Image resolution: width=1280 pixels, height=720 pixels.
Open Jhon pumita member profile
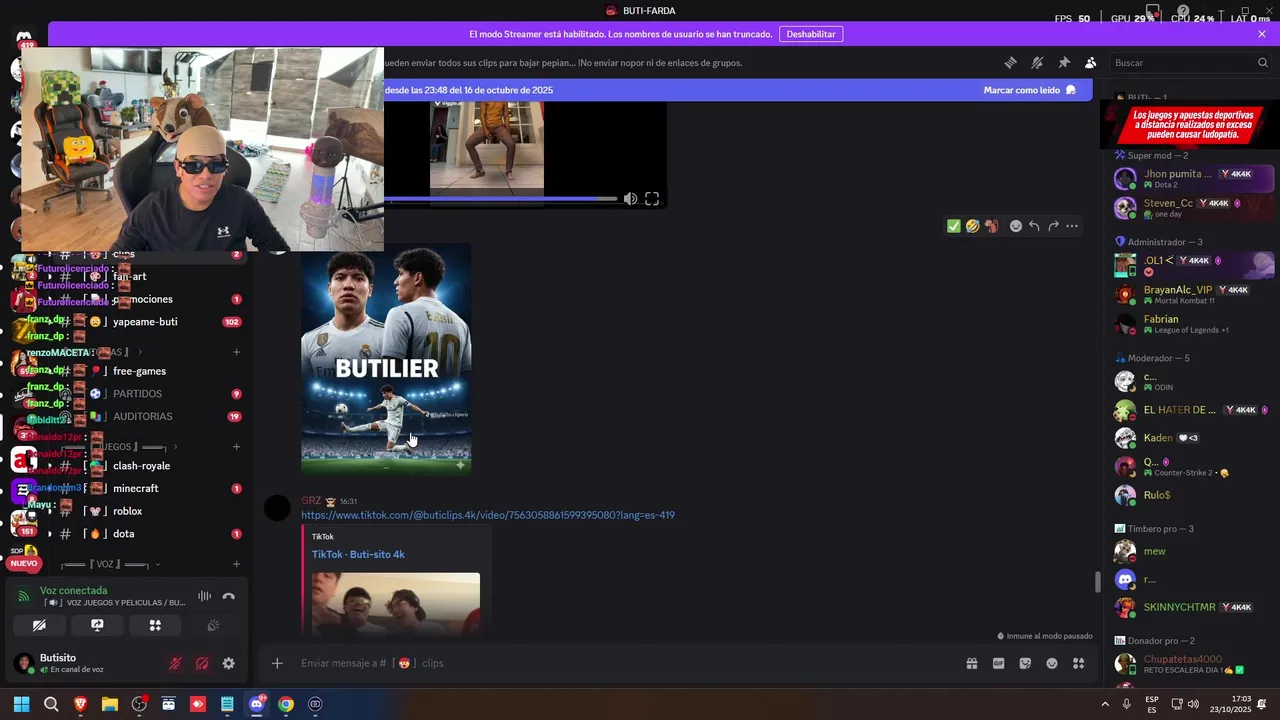pyautogui.click(x=1194, y=179)
